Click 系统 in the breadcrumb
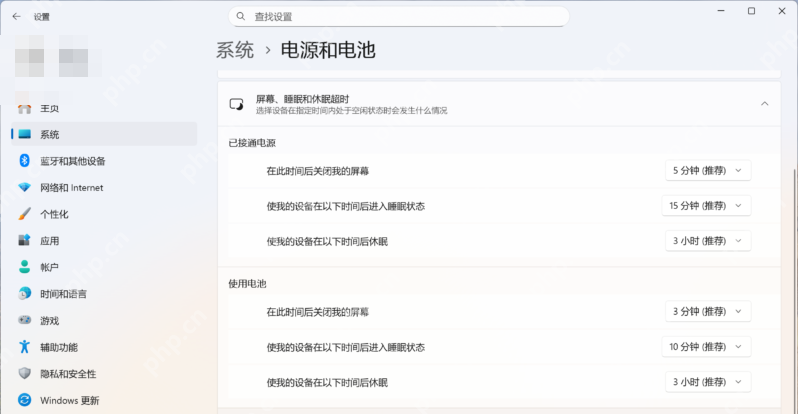Screen dimensions: 798x414 pyautogui.click(x=235, y=50)
